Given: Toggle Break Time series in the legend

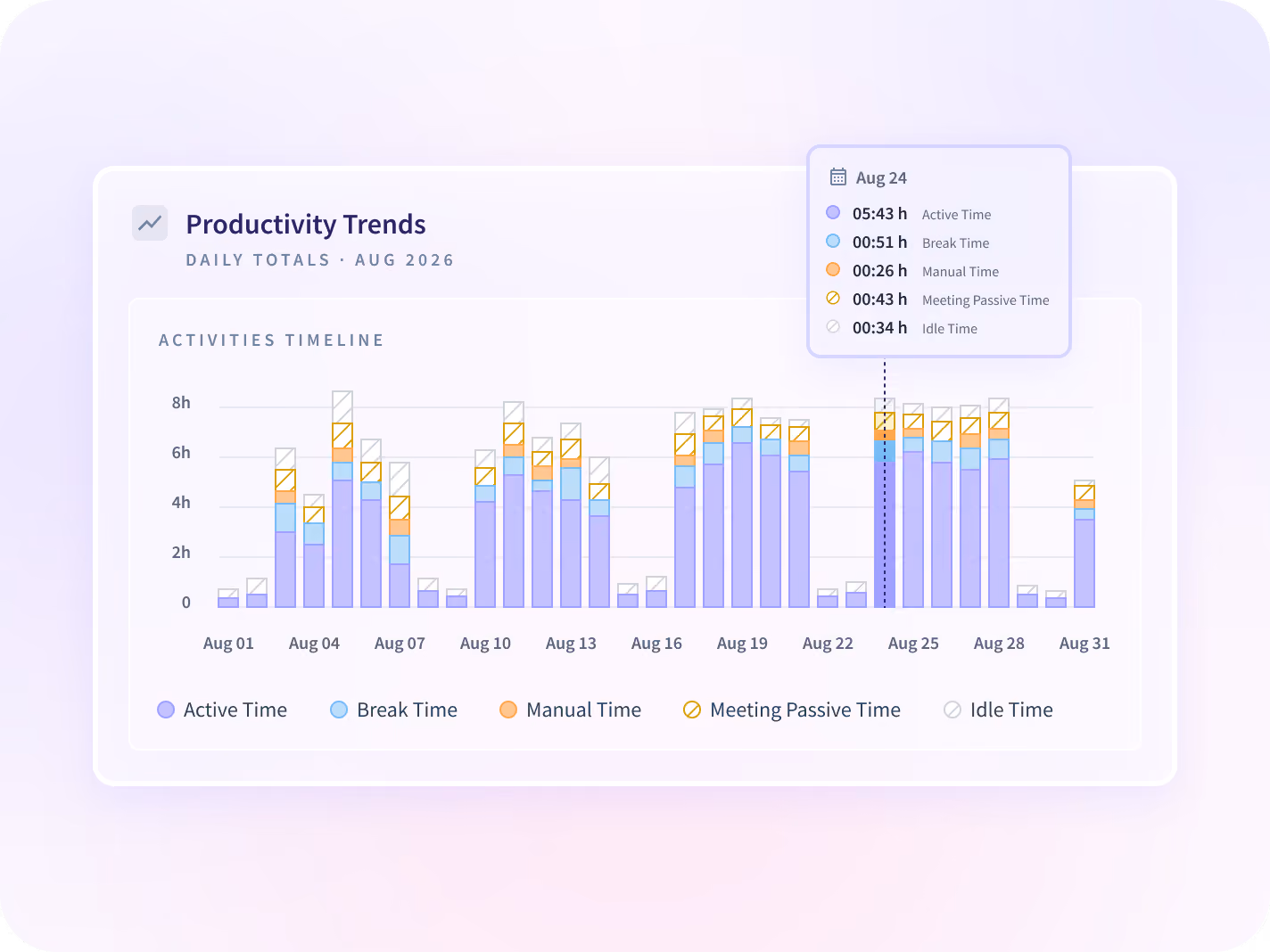Looking at the screenshot, I should (393, 710).
